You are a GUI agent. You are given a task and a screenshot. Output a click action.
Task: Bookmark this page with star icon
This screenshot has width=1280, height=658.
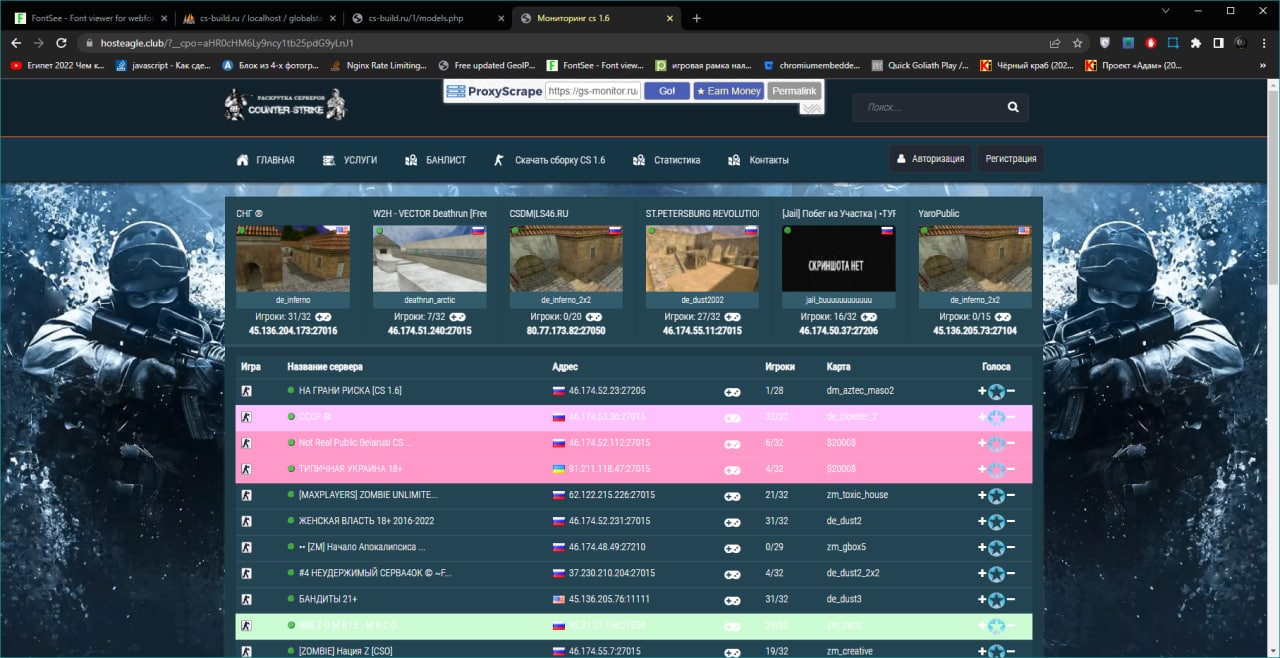(x=1077, y=43)
